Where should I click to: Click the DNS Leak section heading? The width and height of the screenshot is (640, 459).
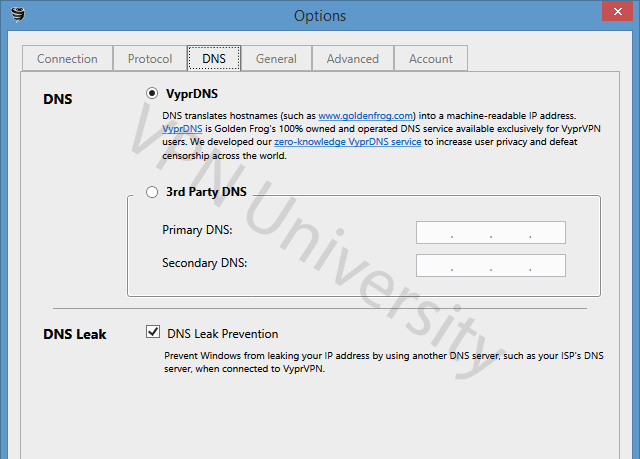(75, 334)
